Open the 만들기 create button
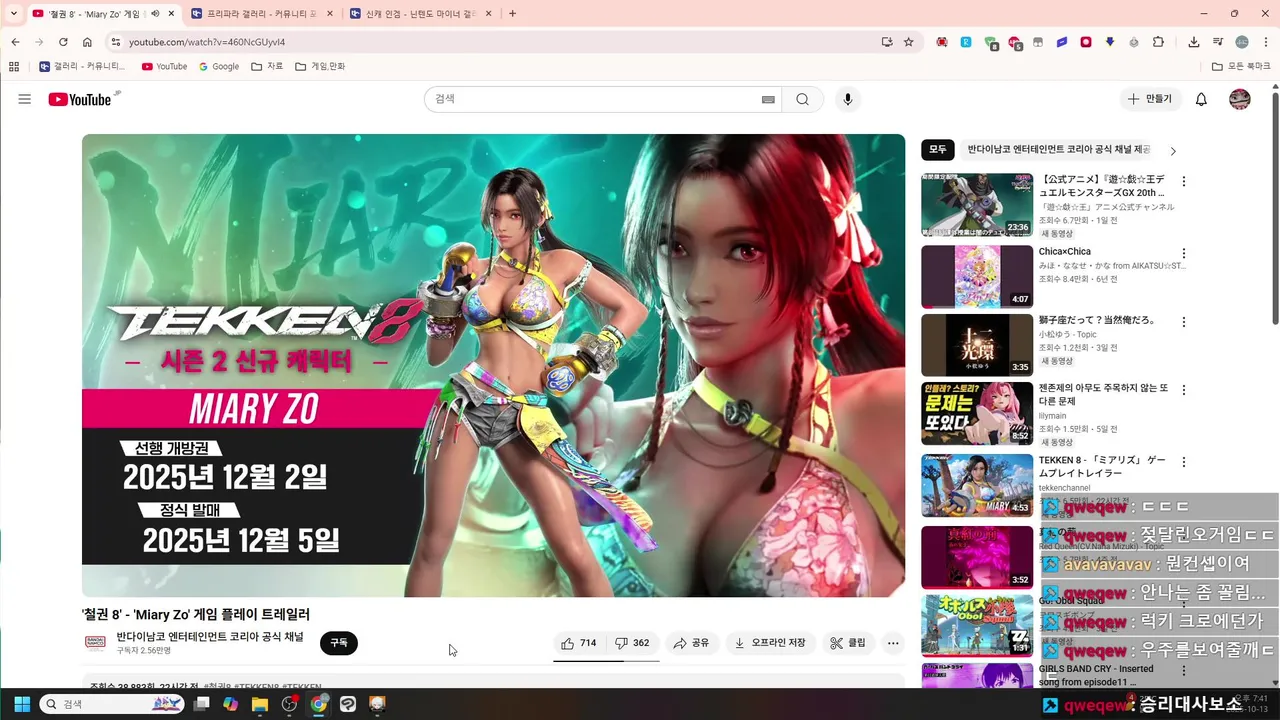The image size is (1280, 720). 1149,99
